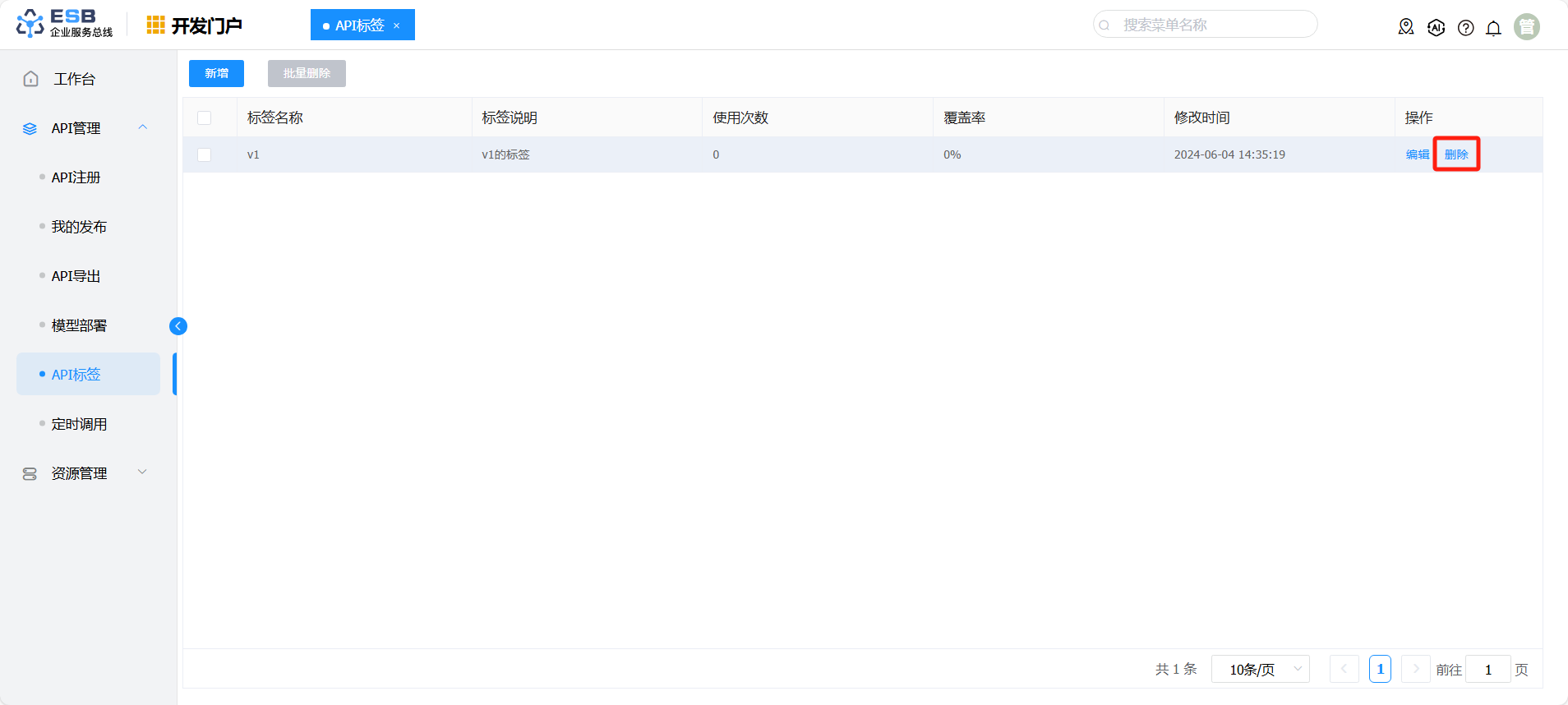Click the ESB logo
Image resolution: width=1568 pixels, height=705 pixels.
pyautogui.click(x=64, y=24)
